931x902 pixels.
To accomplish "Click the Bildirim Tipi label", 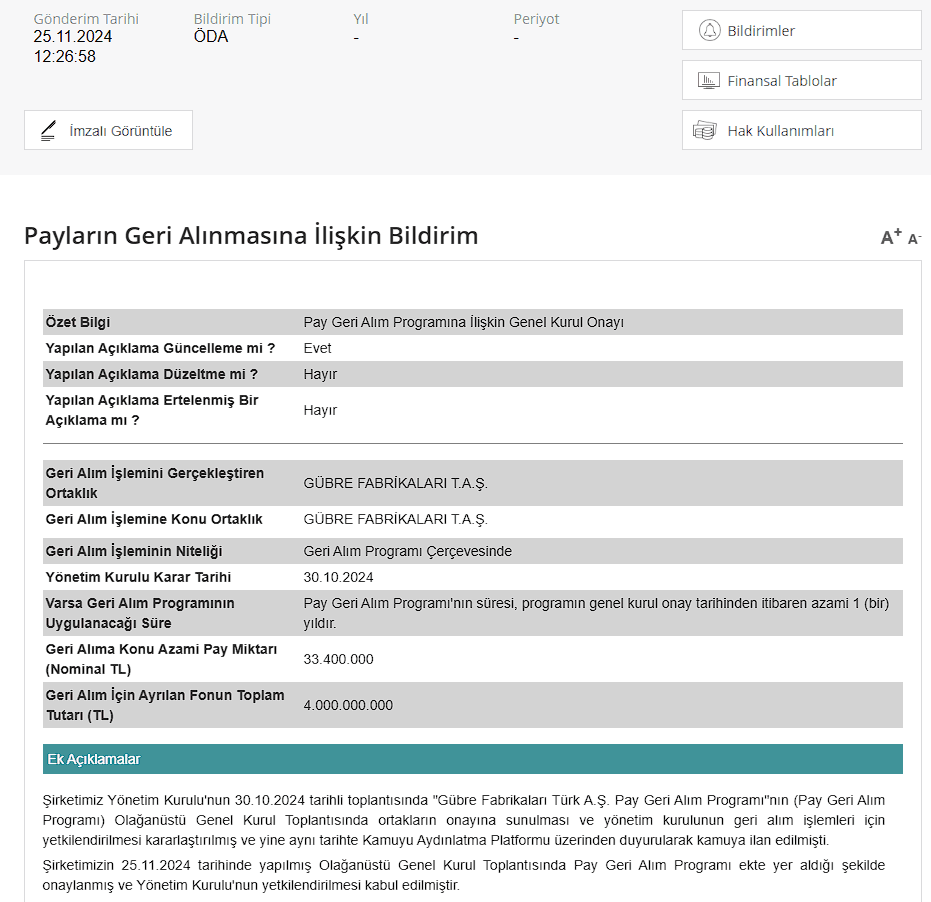I will click(232, 19).
